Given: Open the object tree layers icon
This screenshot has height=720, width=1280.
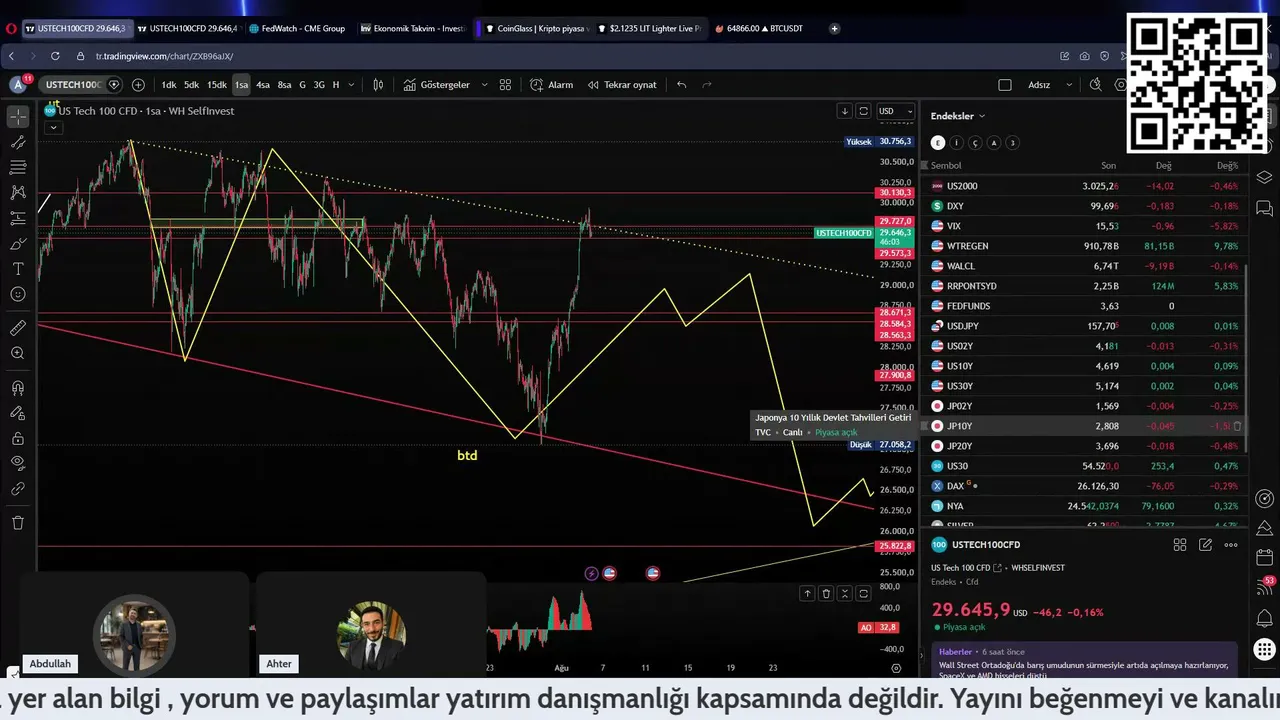Looking at the screenshot, I should tap(1264, 178).
